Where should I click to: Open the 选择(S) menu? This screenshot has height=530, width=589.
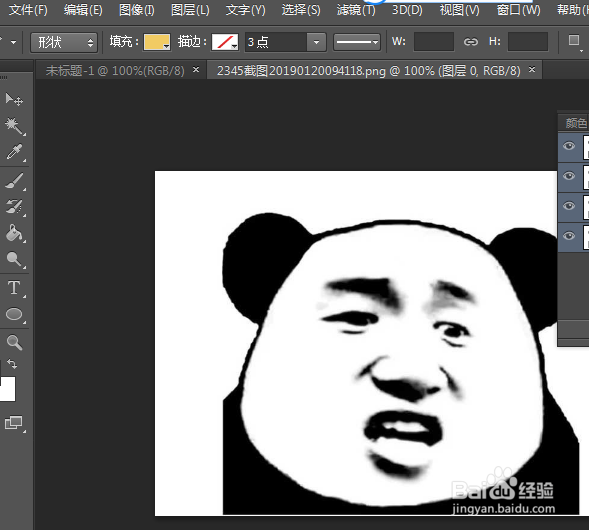(x=301, y=10)
